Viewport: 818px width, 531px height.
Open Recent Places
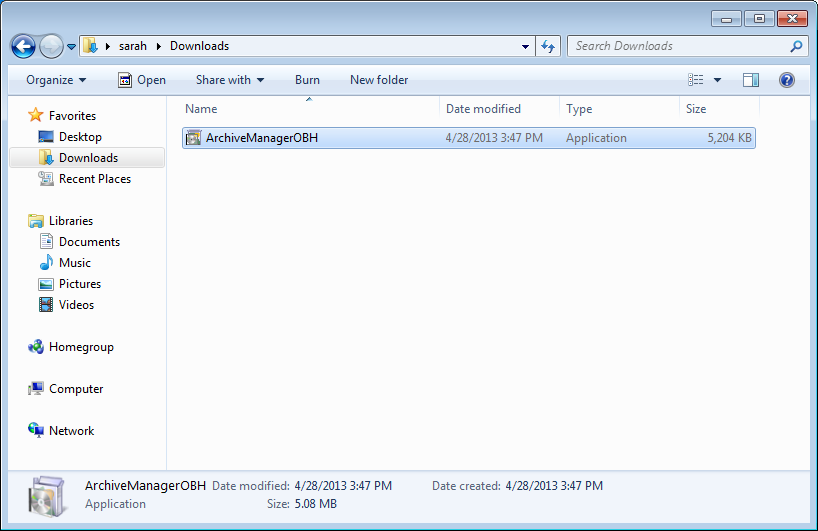[95, 179]
